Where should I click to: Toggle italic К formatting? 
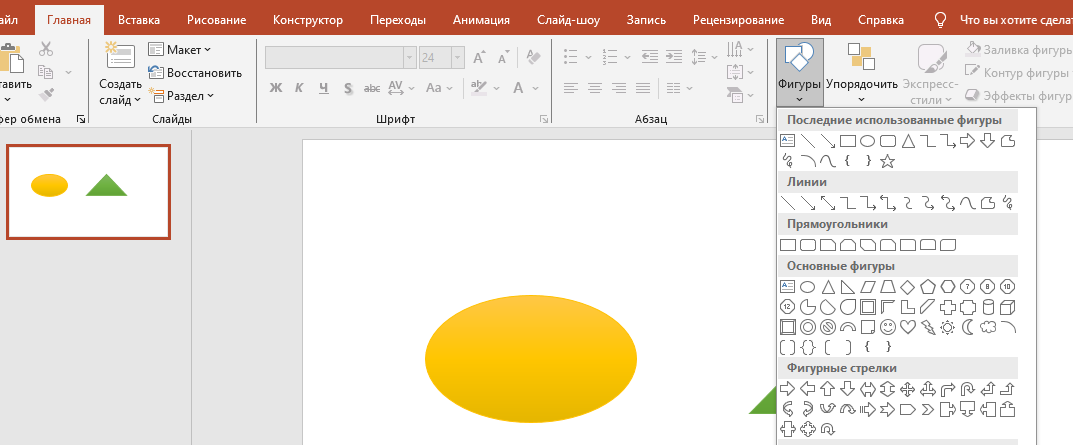point(299,88)
